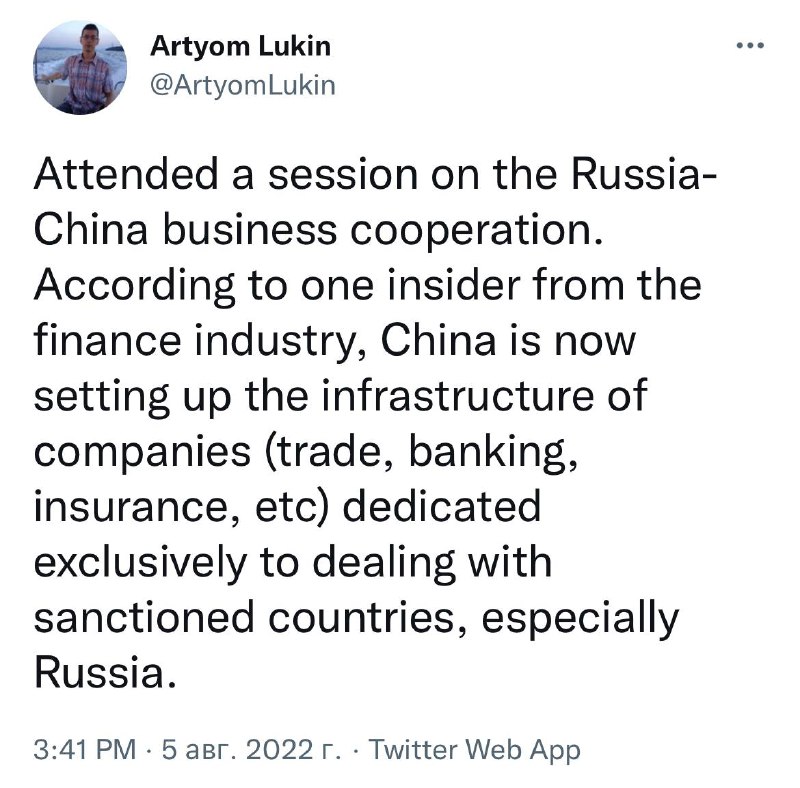
Task: Click the text companies (trade, banking,
Action: (x=306, y=452)
